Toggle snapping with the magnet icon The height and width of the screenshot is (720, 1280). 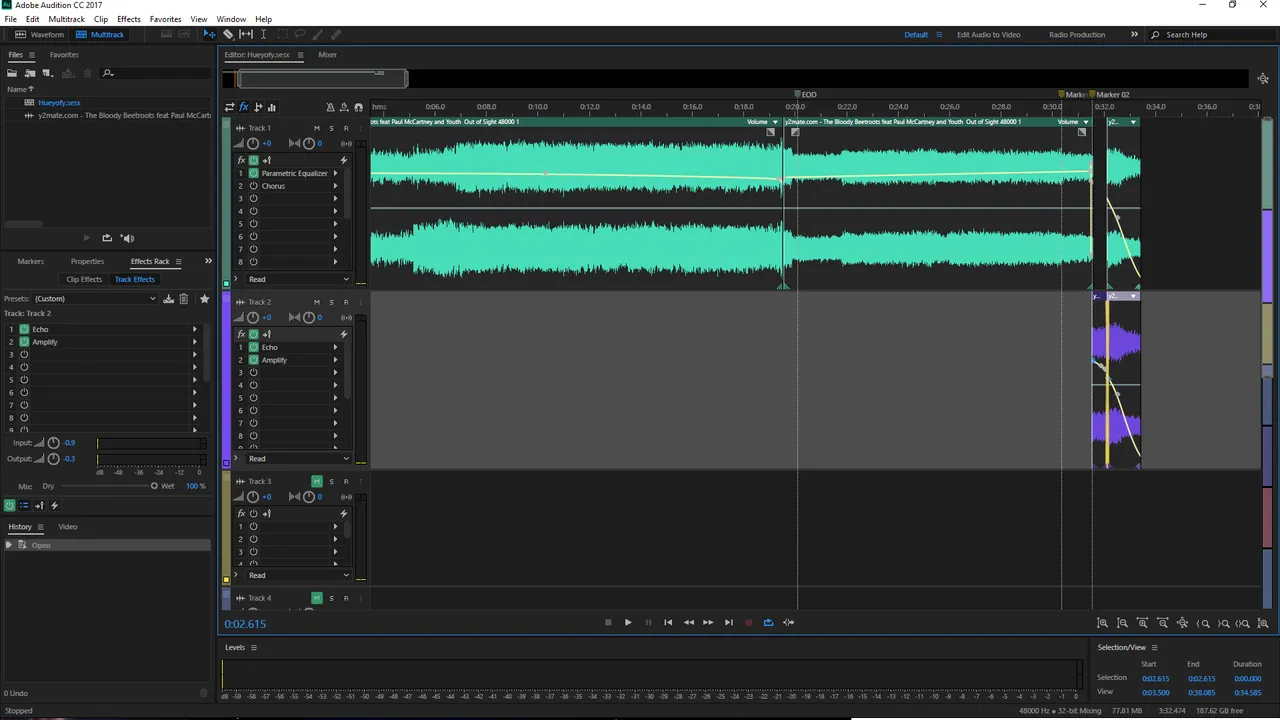[358, 107]
